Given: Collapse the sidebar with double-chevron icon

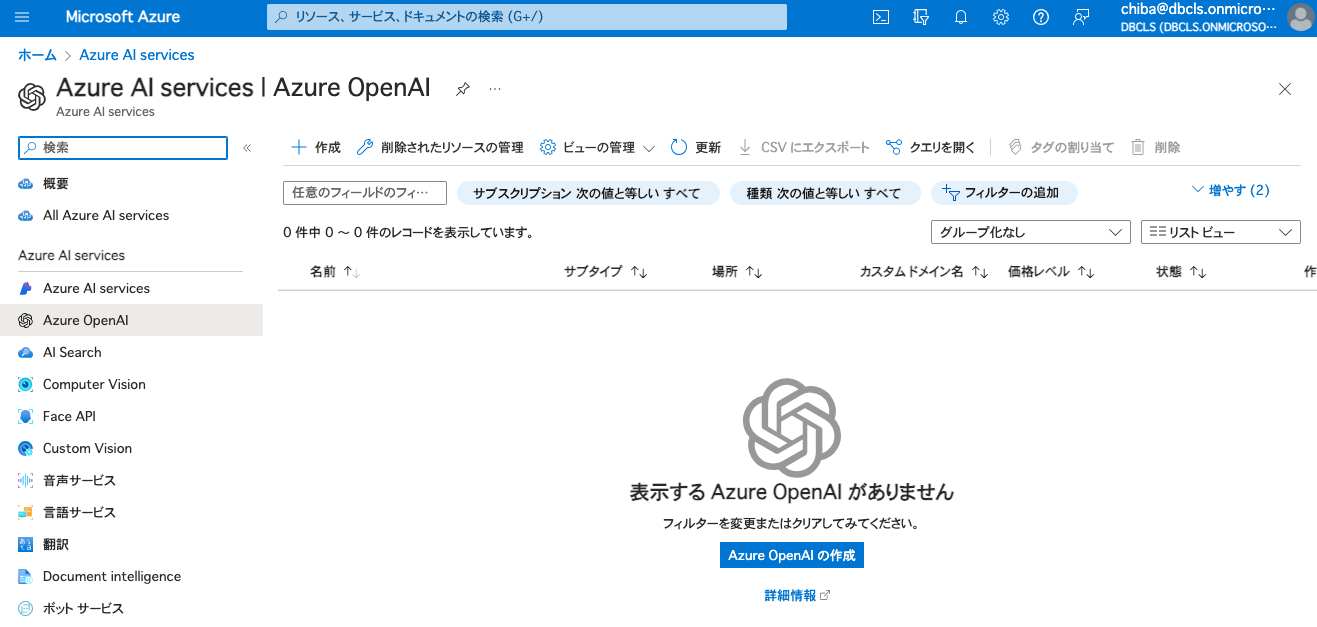Looking at the screenshot, I should pyautogui.click(x=247, y=148).
